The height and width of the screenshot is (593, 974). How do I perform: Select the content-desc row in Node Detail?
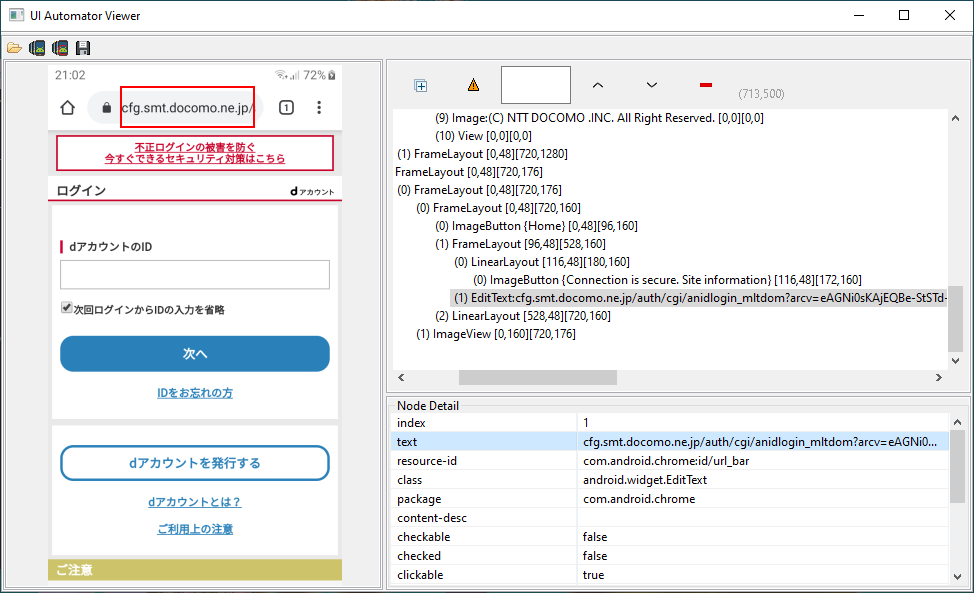670,518
